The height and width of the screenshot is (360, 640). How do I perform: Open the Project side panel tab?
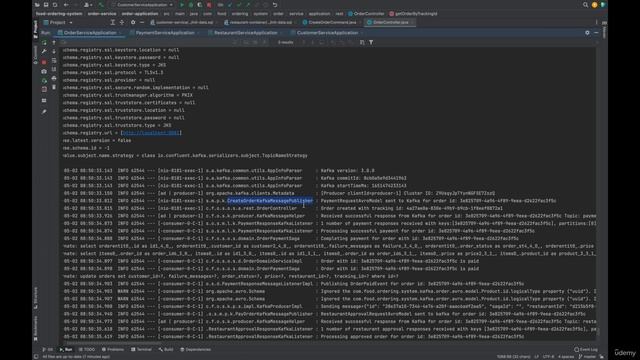pyautogui.click(x=36, y=29)
